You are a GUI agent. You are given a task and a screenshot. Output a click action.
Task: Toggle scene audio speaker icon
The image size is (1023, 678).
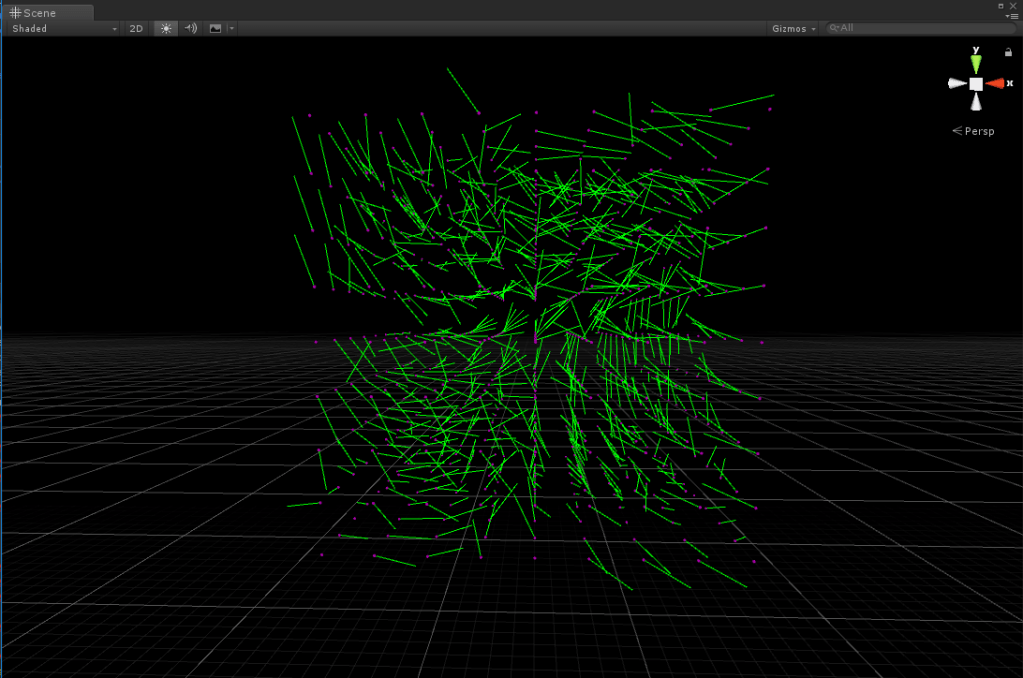[x=191, y=28]
